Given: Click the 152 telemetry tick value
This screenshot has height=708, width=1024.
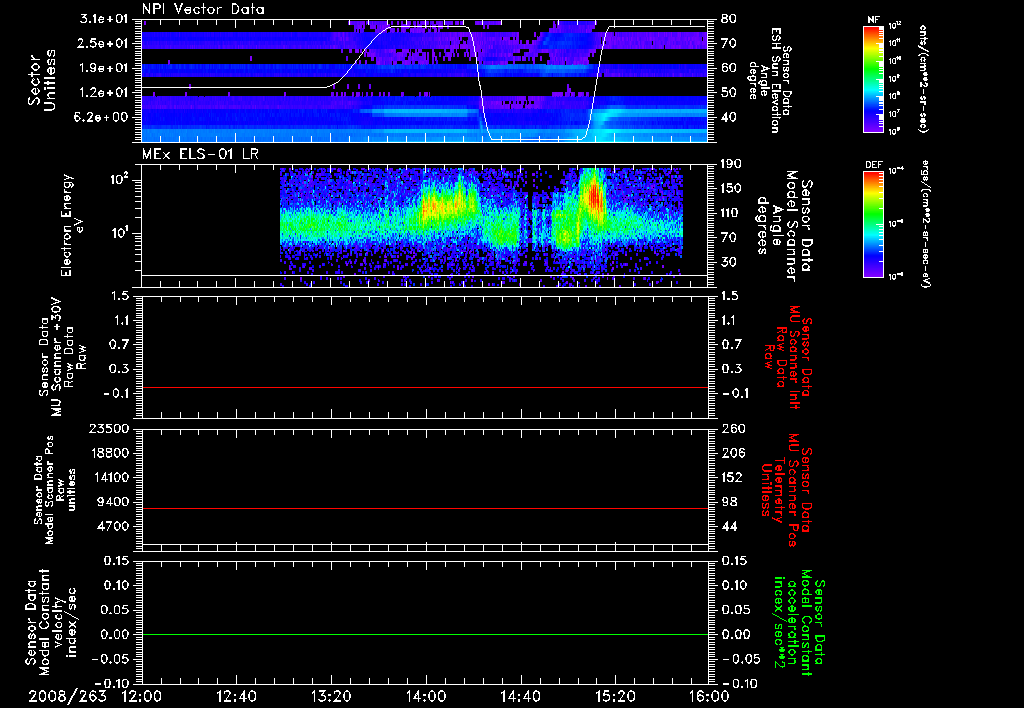Looking at the screenshot, I should (733, 477).
